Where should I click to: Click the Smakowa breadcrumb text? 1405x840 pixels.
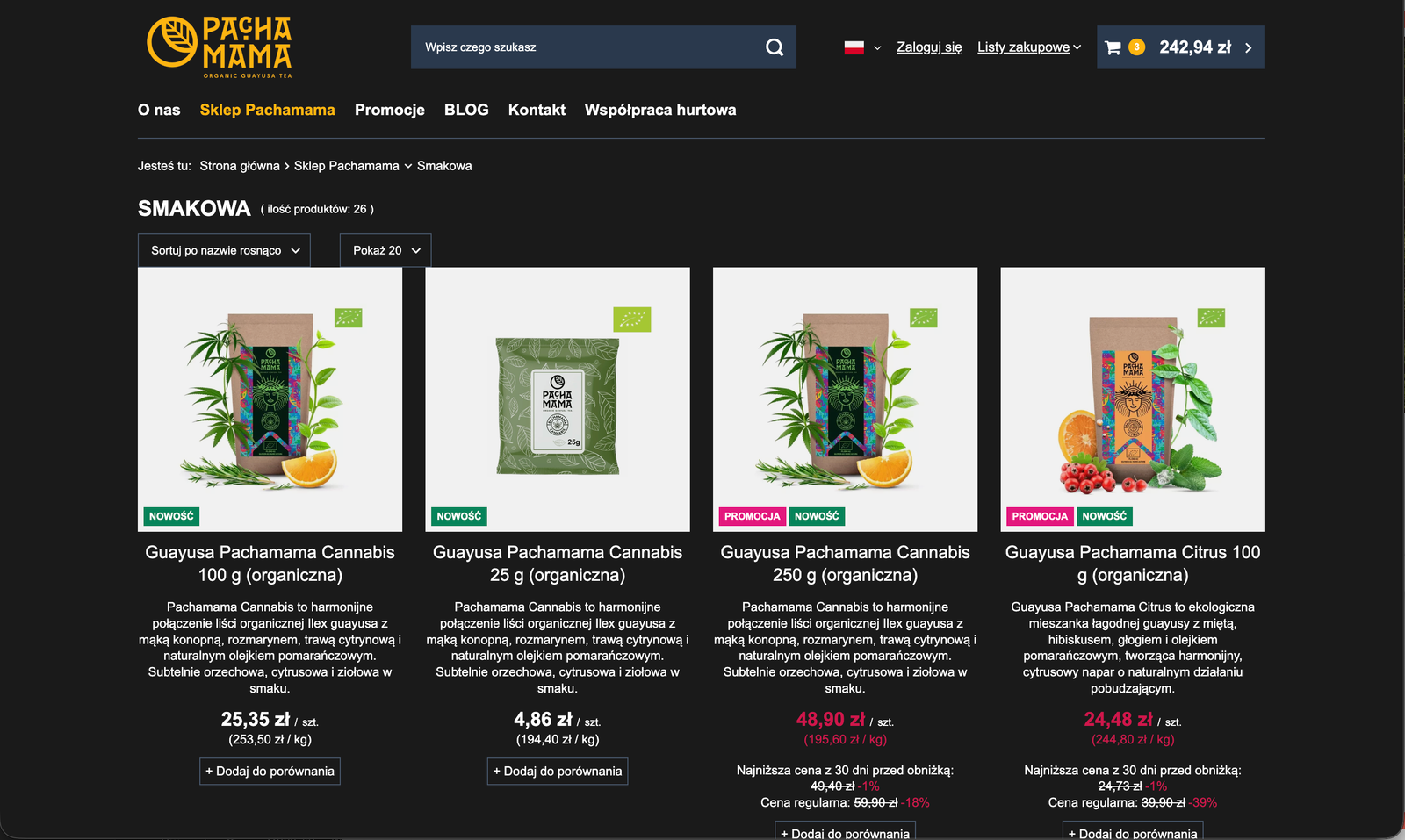pyautogui.click(x=444, y=166)
